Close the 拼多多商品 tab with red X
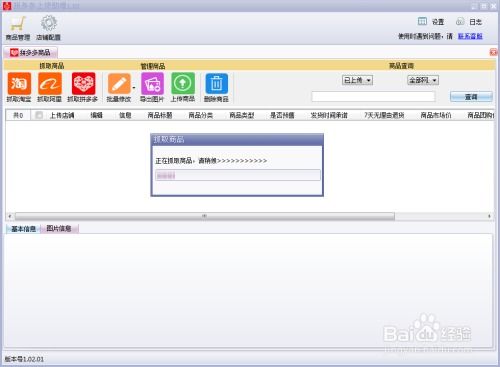 click(493, 52)
